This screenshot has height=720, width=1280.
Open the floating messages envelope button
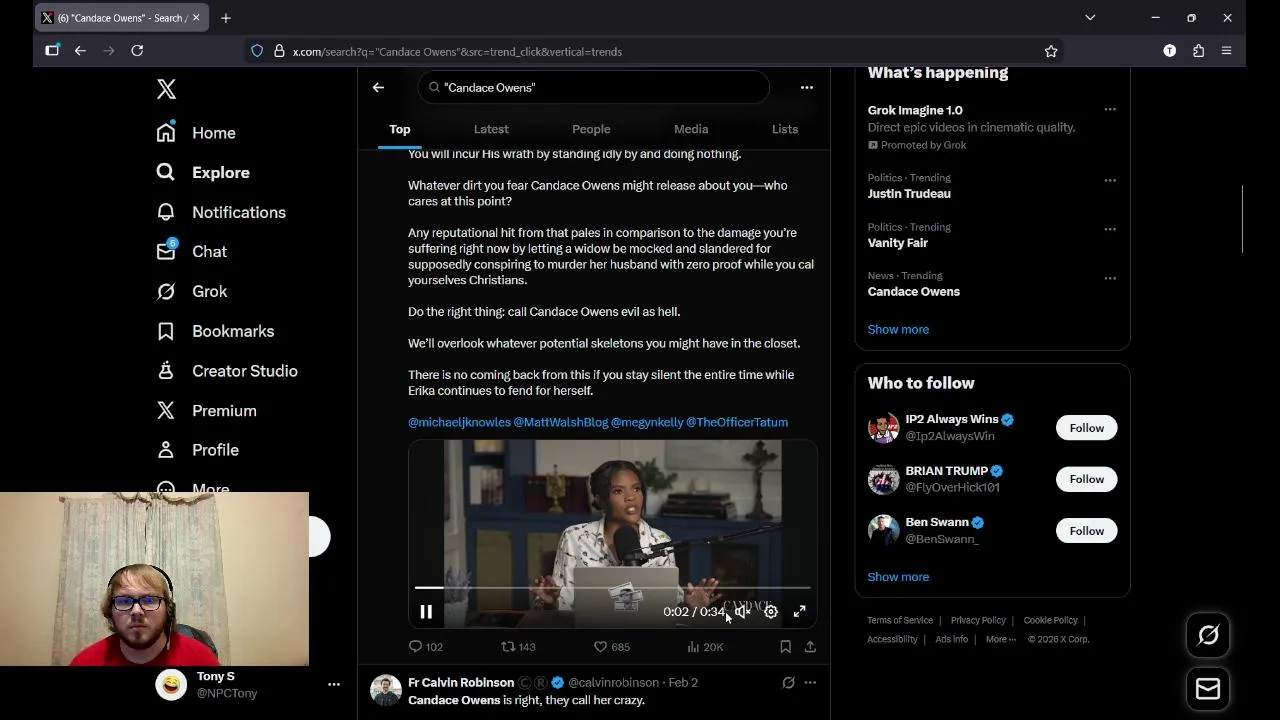pos(1208,688)
